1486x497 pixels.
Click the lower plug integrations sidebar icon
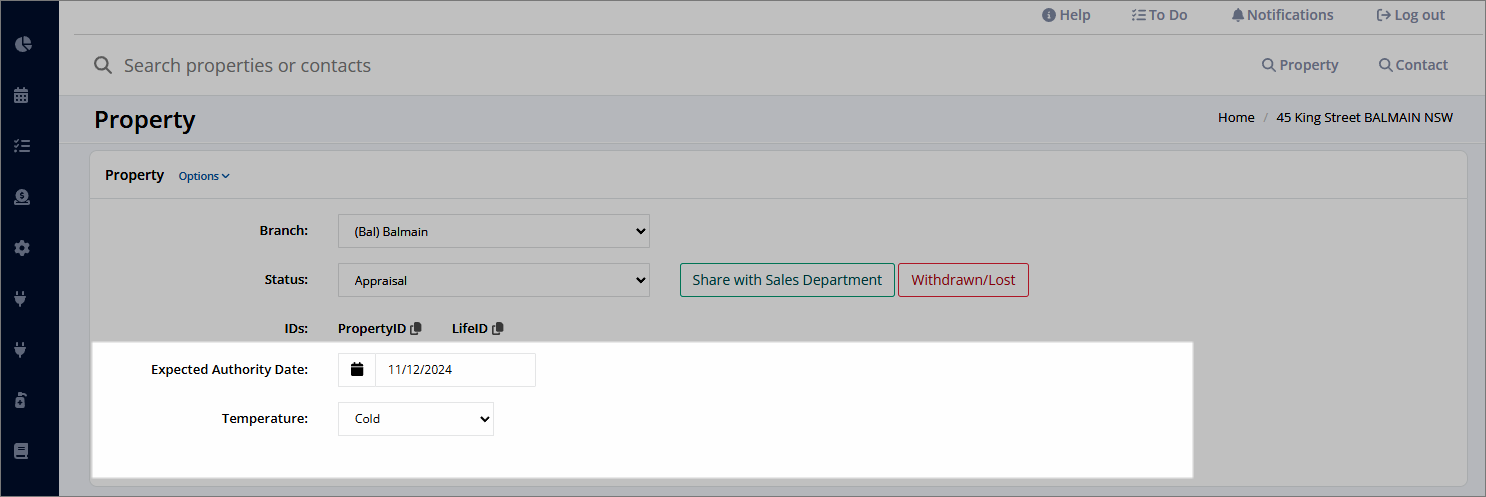(x=22, y=349)
